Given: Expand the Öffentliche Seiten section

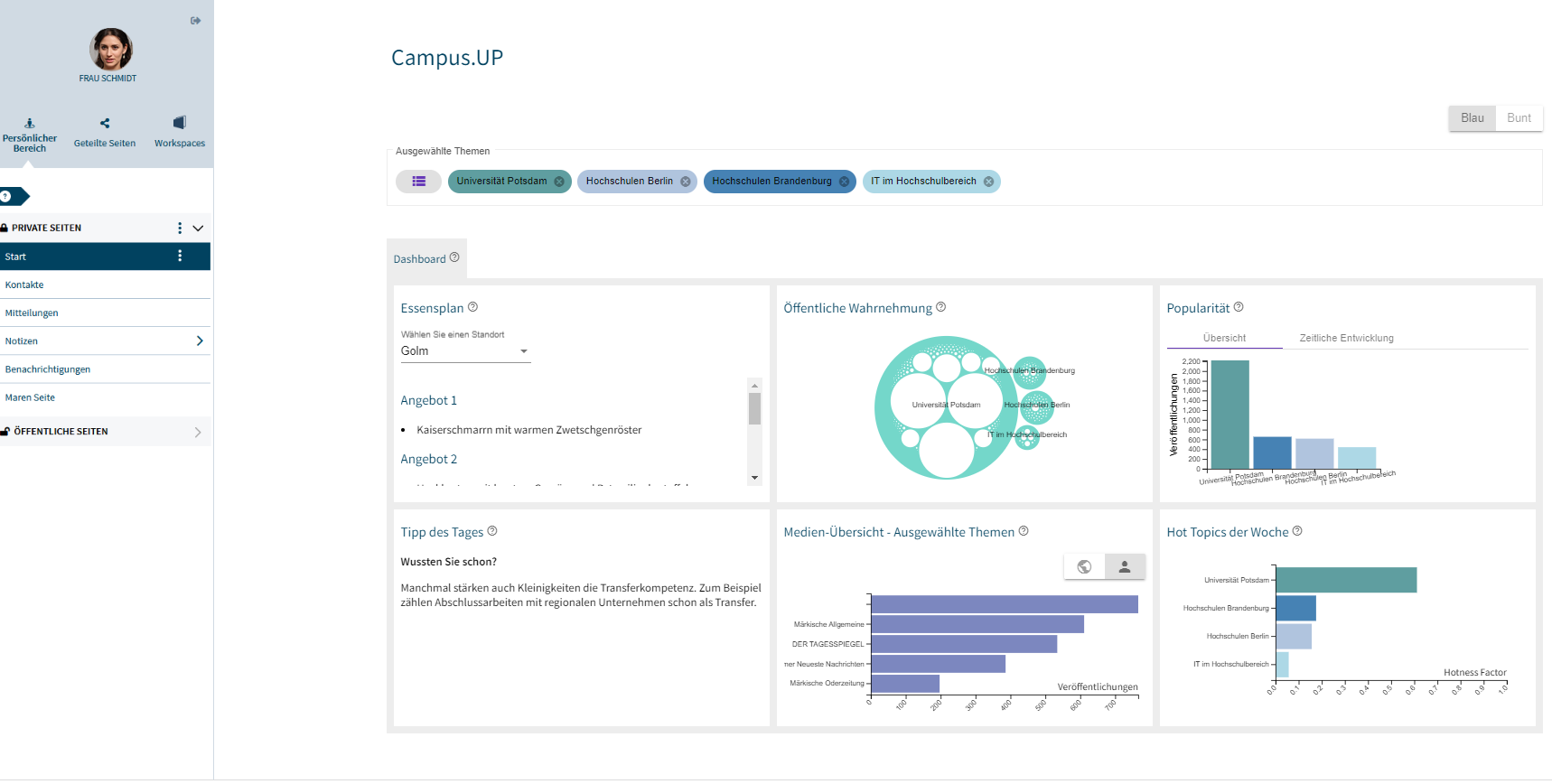Looking at the screenshot, I should [x=198, y=433].
